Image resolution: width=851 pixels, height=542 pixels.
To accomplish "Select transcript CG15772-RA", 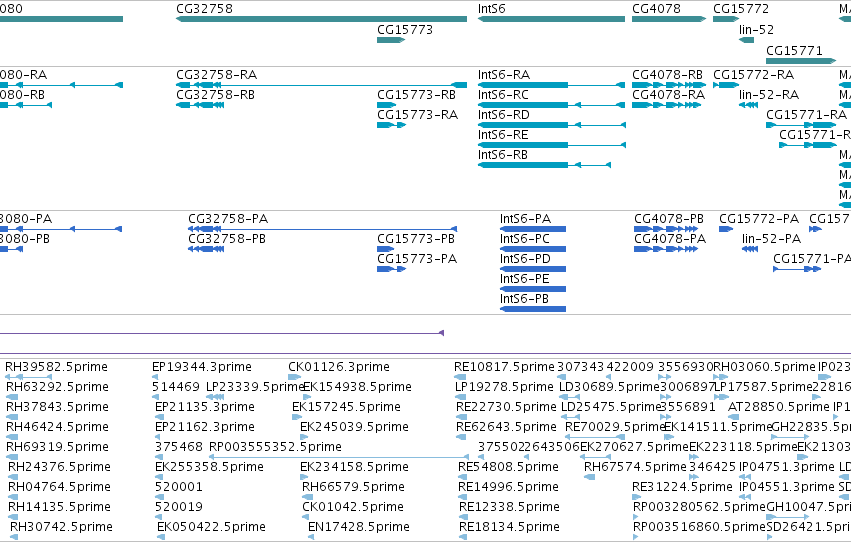I will pos(726,85).
